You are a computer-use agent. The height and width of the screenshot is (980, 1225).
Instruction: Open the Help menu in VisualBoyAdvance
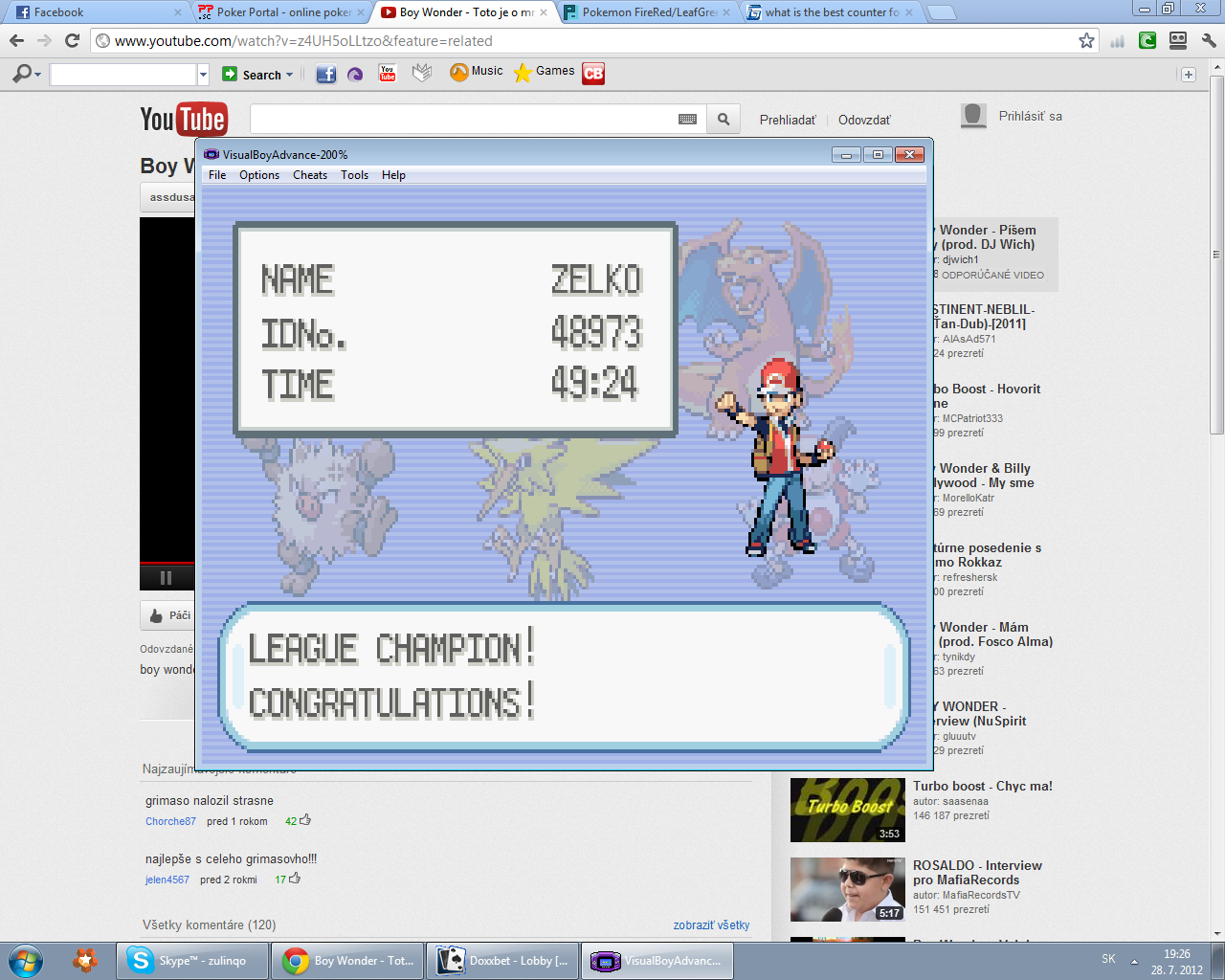coord(393,175)
